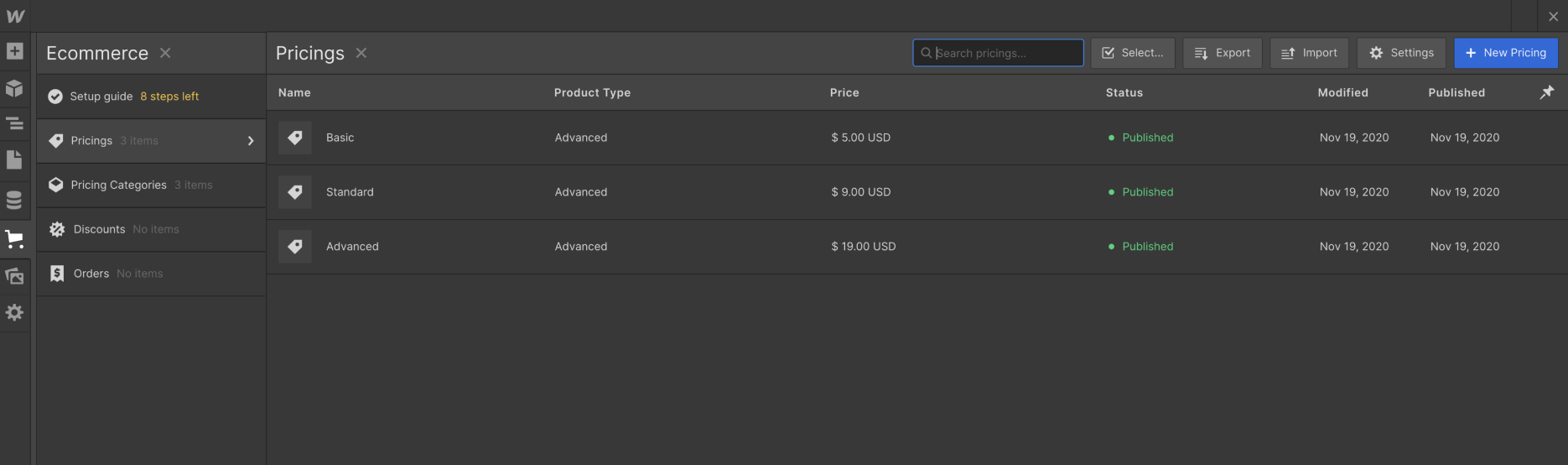Go to the Orders section
The image size is (1568, 465).
click(x=91, y=274)
